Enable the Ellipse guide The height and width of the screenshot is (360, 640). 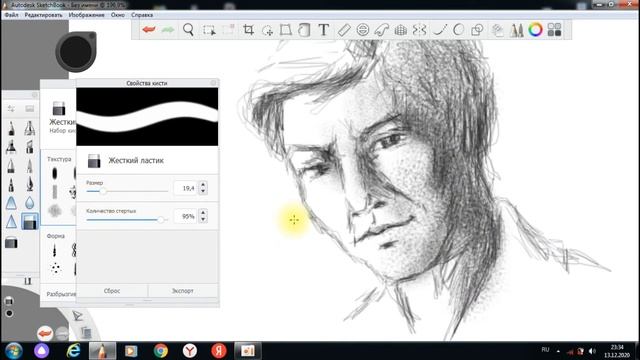[x=362, y=30]
